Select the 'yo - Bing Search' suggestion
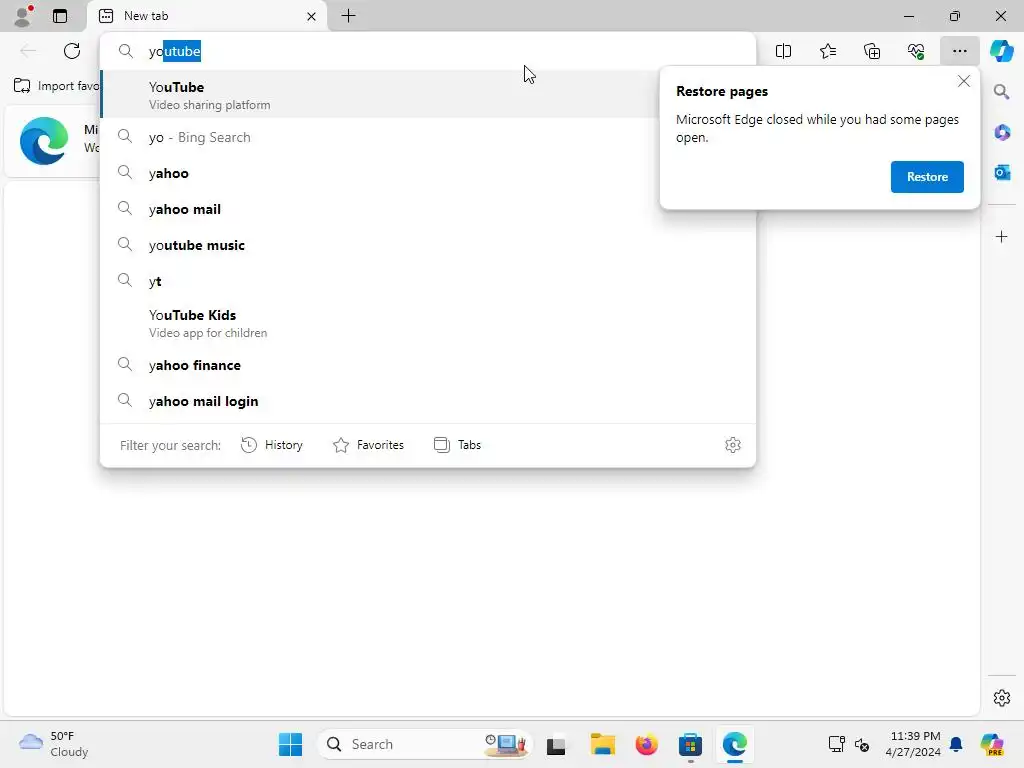The width and height of the screenshot is (1024, 768). click(428, 137)
